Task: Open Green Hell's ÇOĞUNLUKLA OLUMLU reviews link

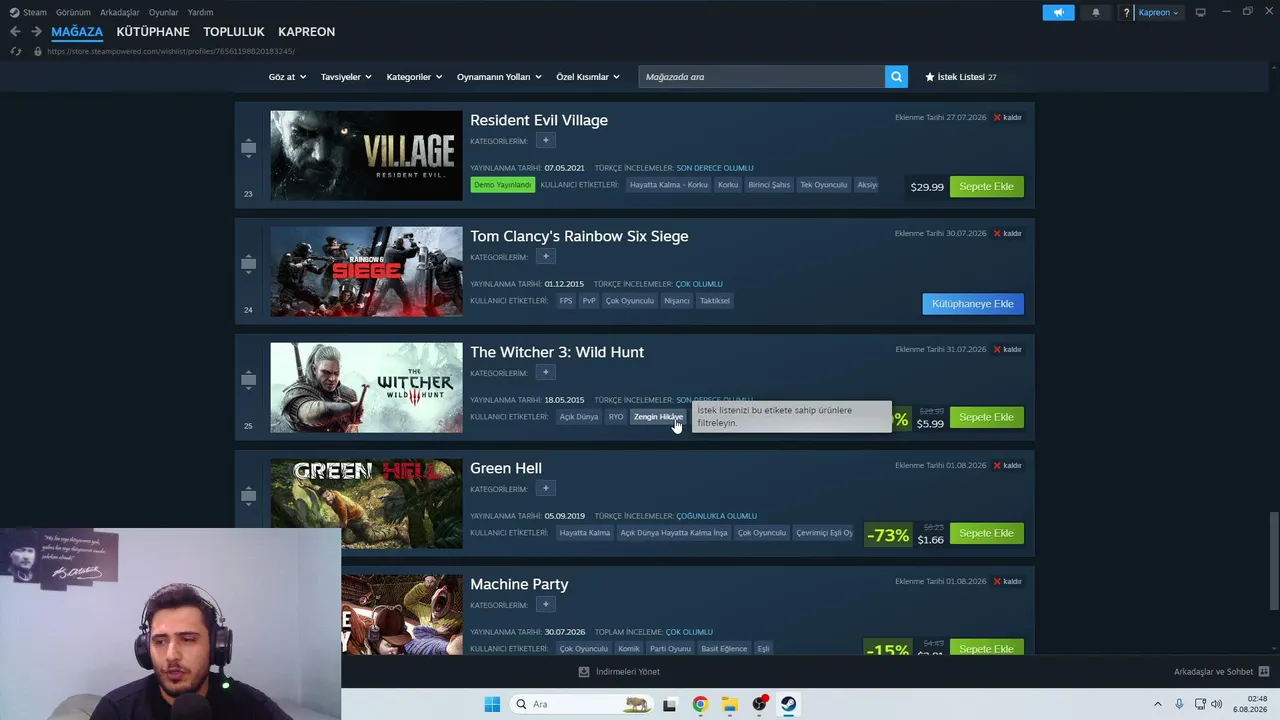Action: [716, 516]
